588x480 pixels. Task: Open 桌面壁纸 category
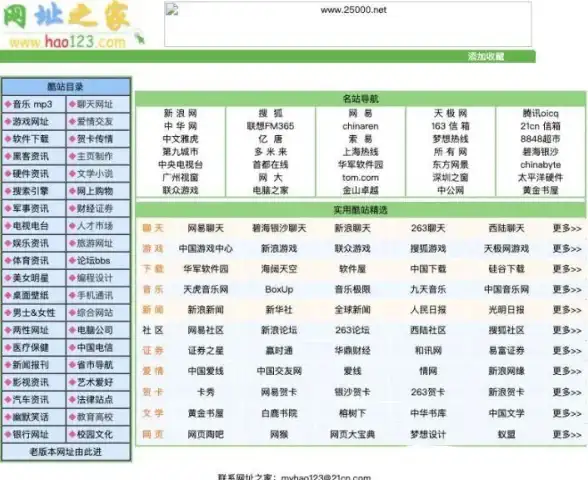[31, 295]
